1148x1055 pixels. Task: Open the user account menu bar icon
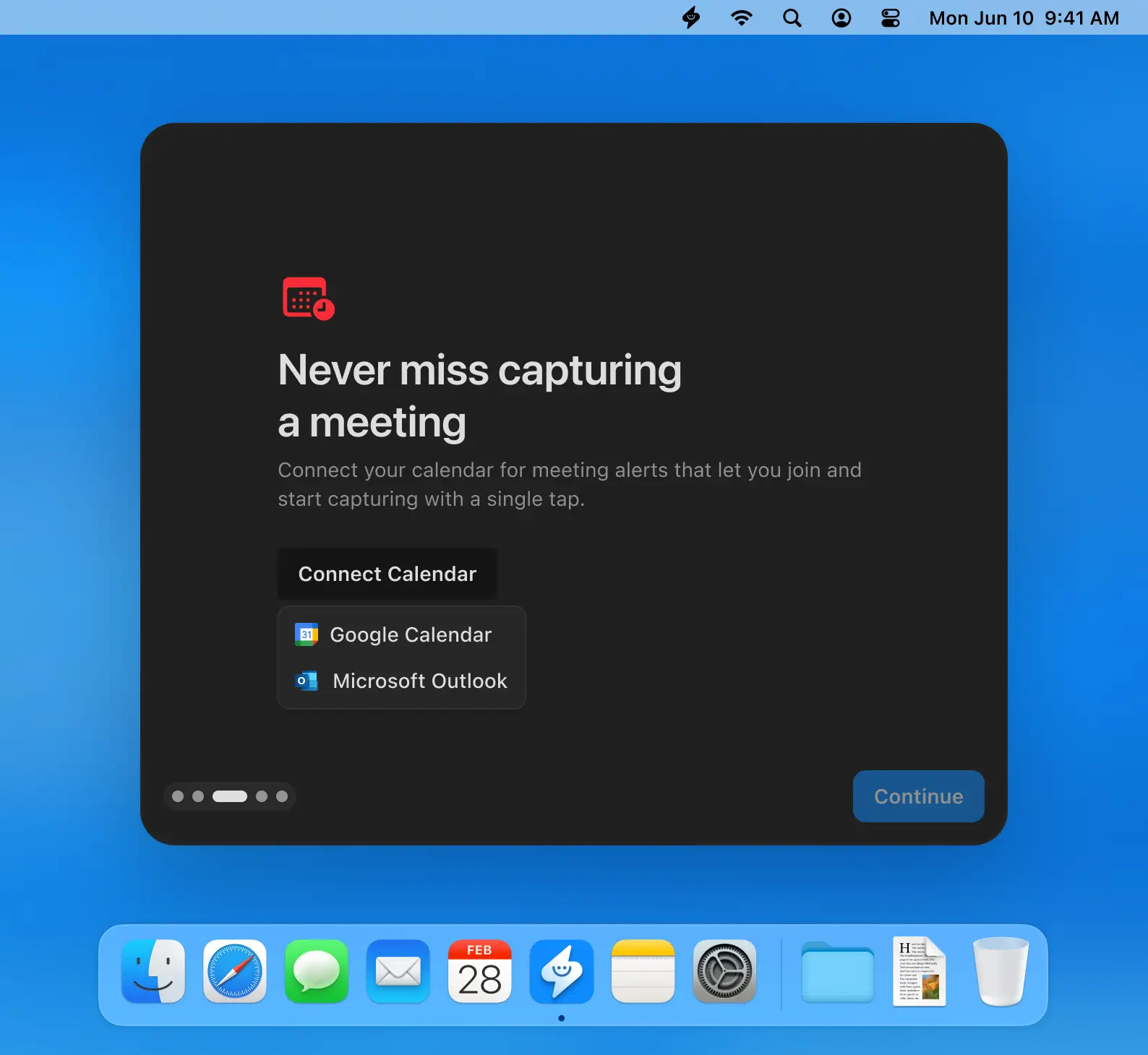pos(841,18)
